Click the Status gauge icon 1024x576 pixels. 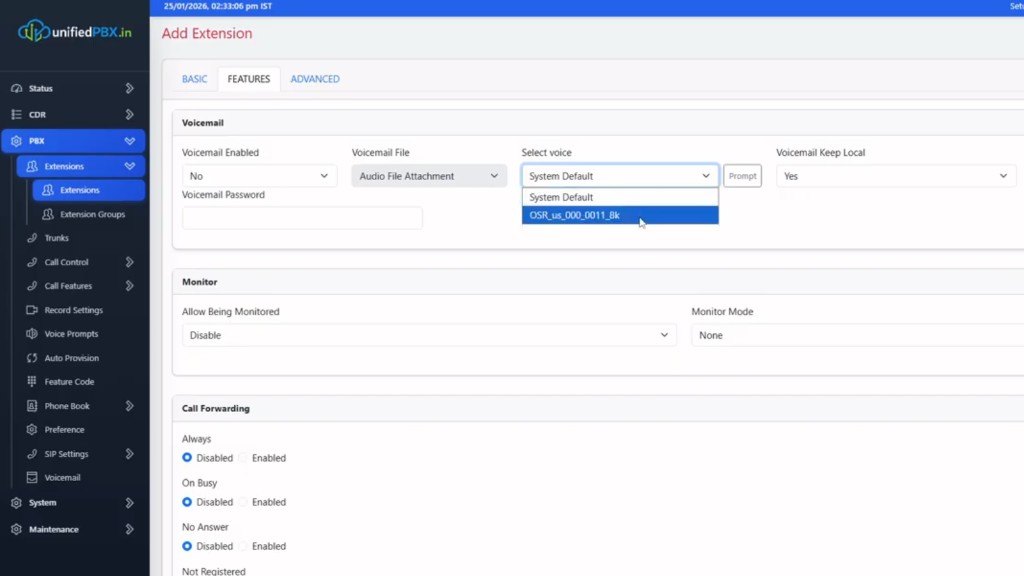16,88
